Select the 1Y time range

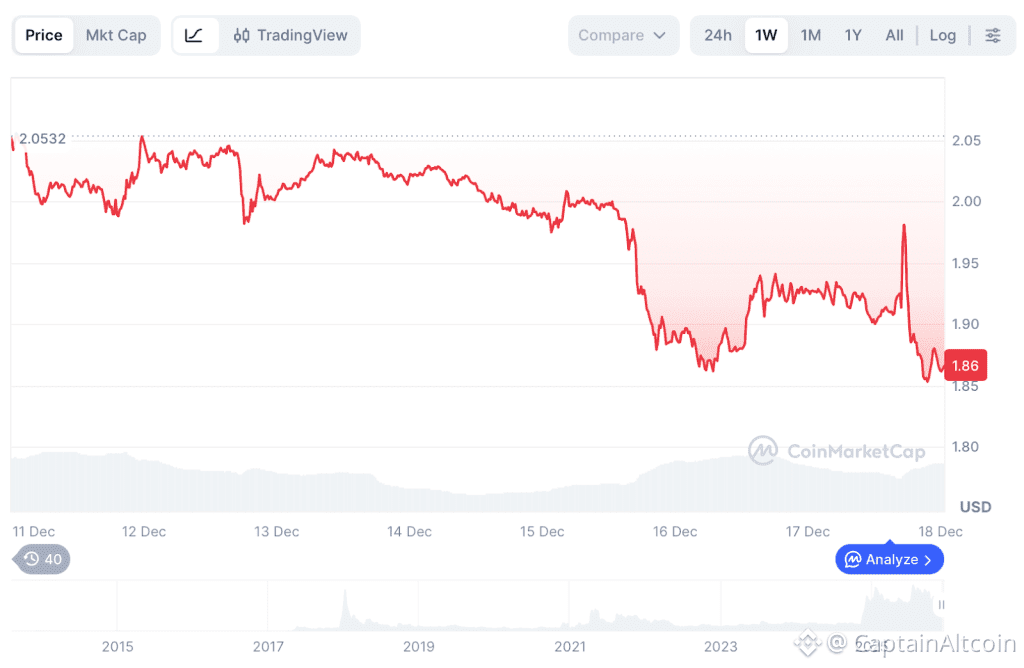click(852, 35)
